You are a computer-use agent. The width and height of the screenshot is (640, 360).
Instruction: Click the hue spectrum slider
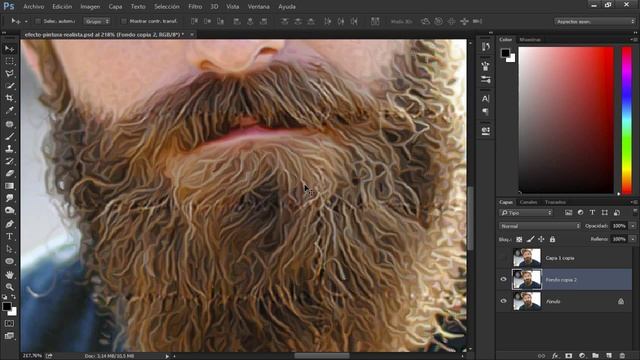tap(627, 120)
